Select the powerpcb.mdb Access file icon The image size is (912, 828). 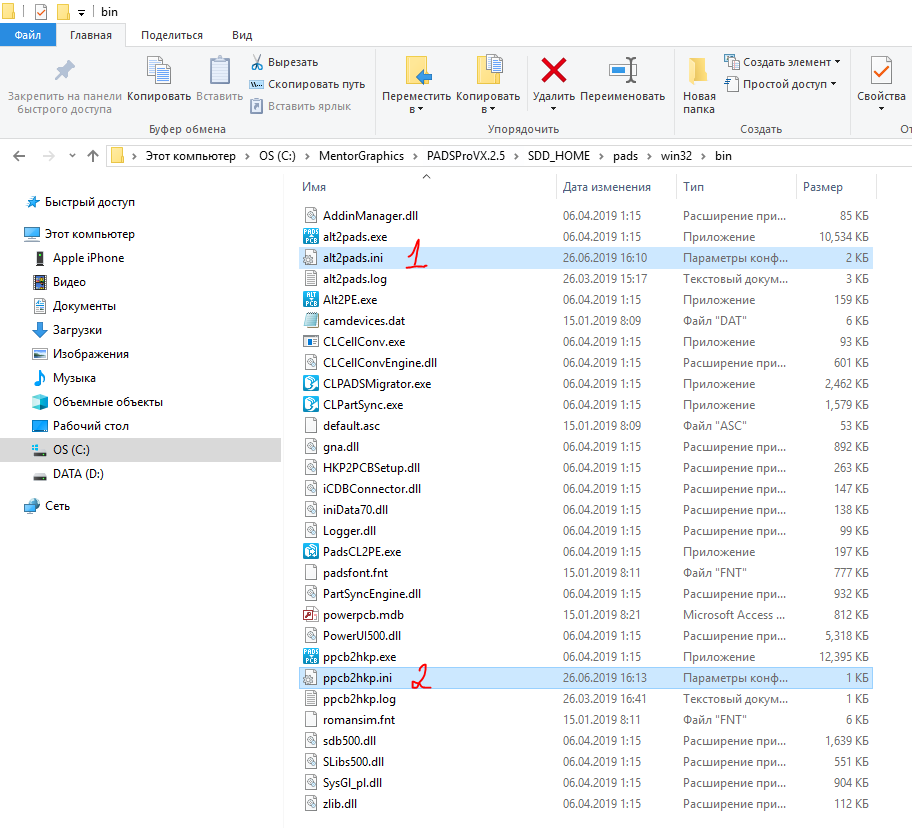click(x=311, y=614)
